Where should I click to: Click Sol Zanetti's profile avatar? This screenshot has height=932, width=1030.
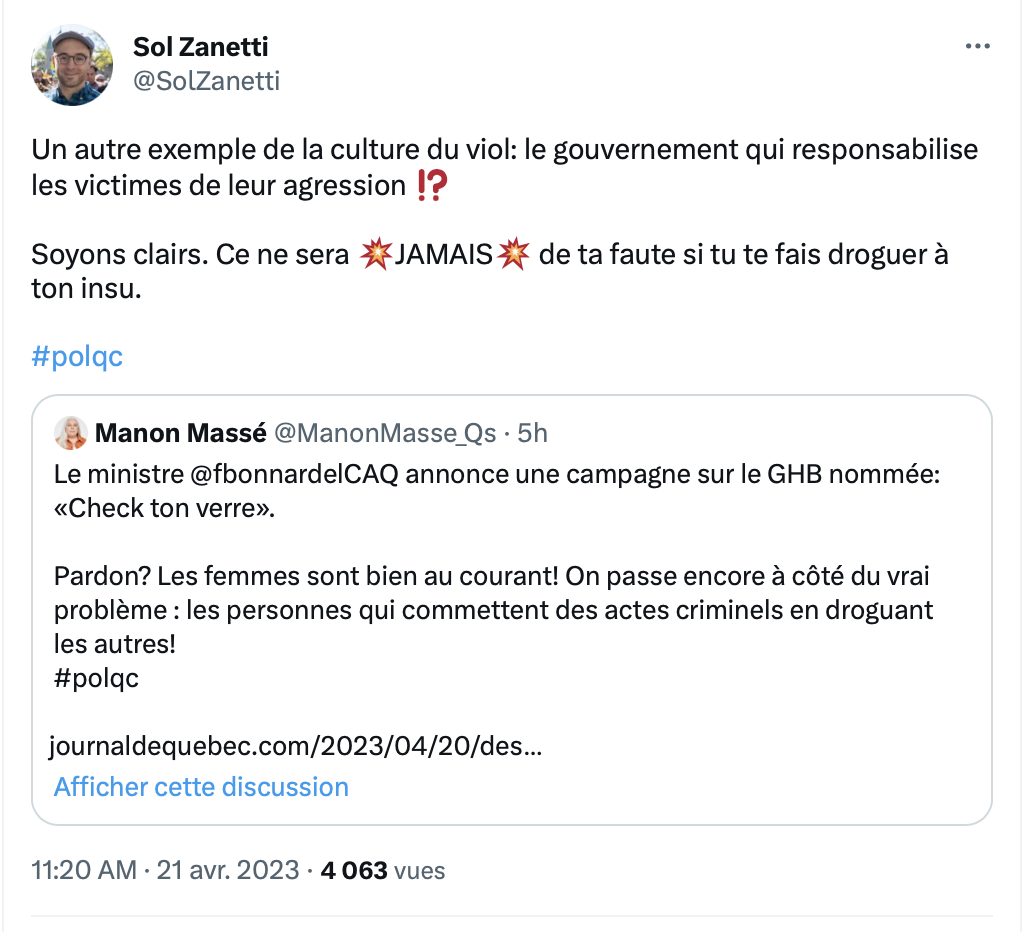(72, 65)
